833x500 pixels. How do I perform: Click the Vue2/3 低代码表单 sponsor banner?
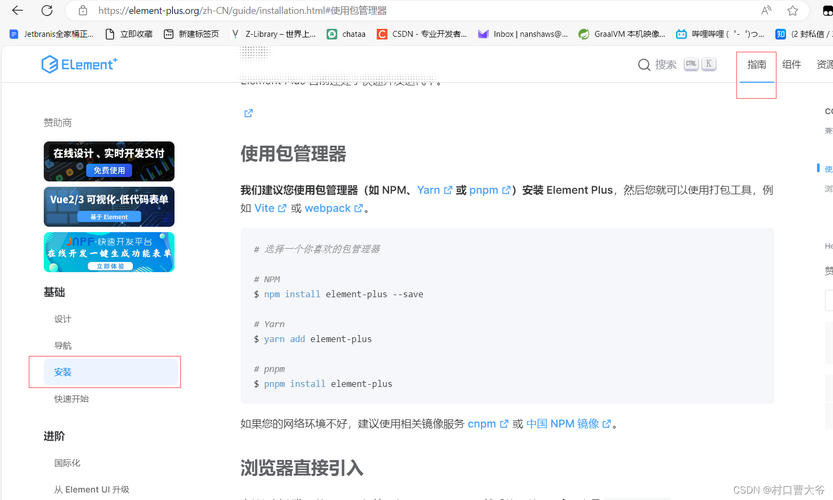pyautogui.click(x=109, y=207)
